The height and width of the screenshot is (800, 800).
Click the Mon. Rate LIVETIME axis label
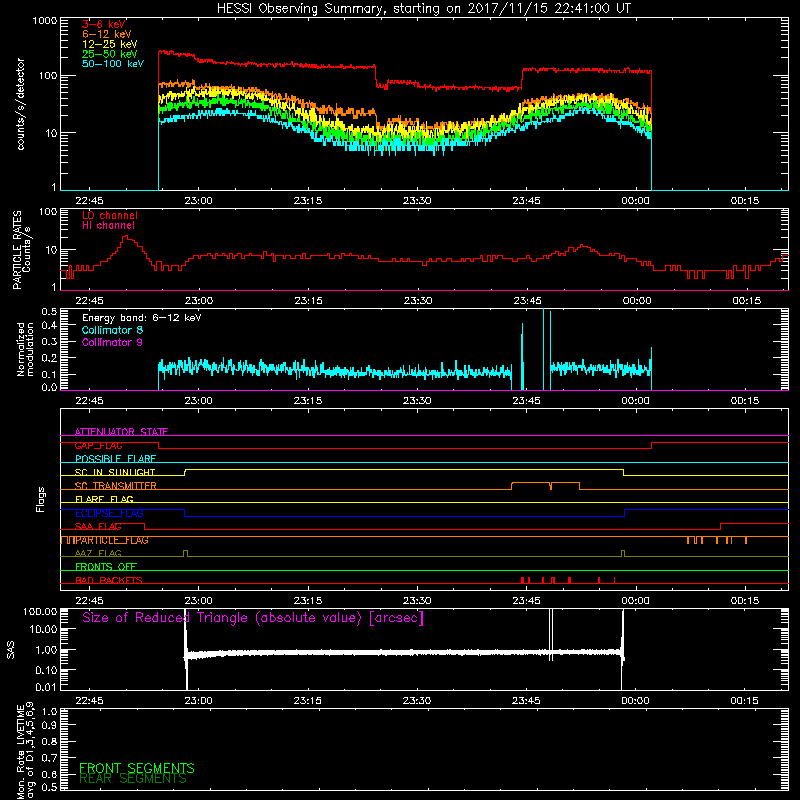click(x=25, y=751)
